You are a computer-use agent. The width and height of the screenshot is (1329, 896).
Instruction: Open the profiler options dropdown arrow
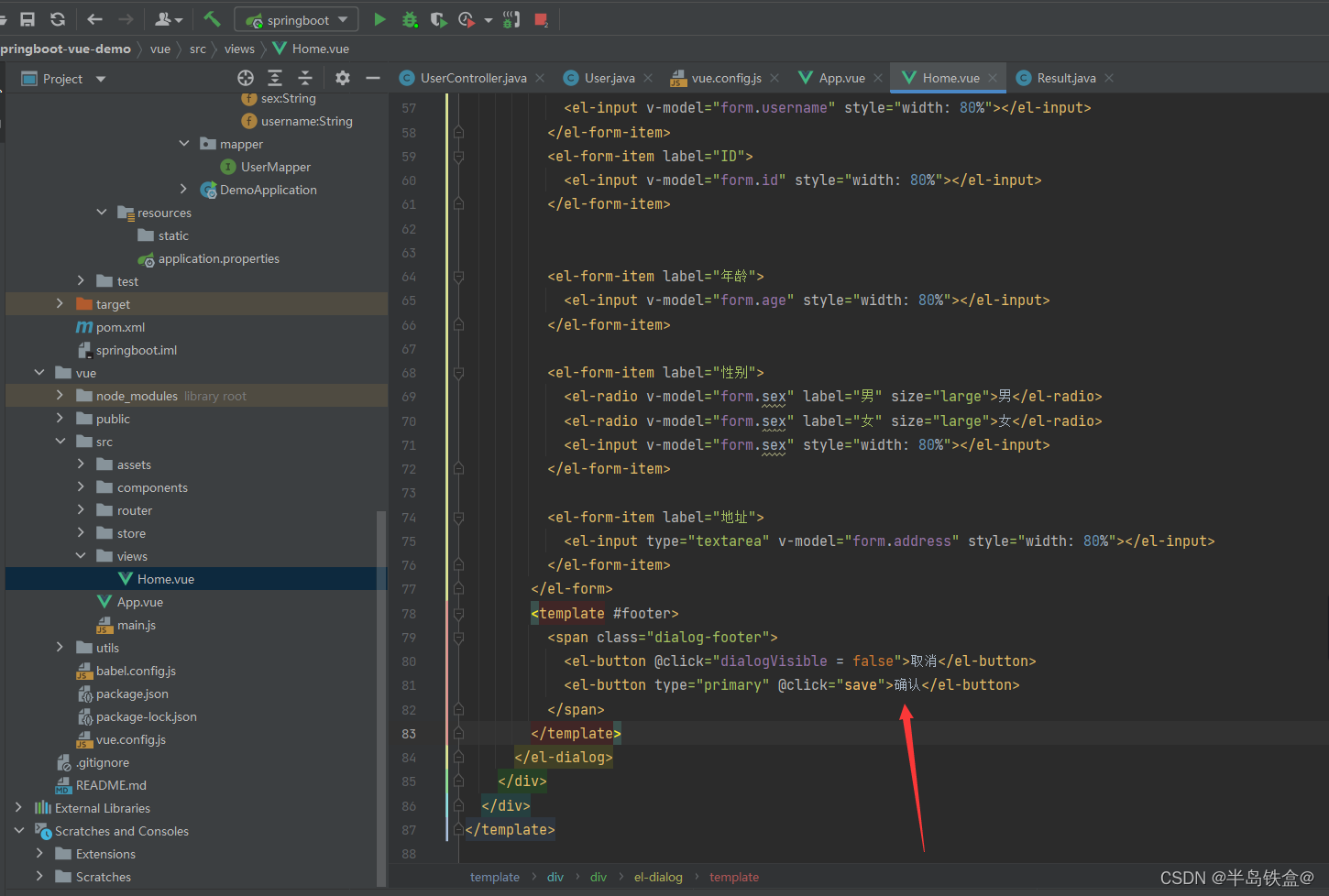(x=489, y=19)
